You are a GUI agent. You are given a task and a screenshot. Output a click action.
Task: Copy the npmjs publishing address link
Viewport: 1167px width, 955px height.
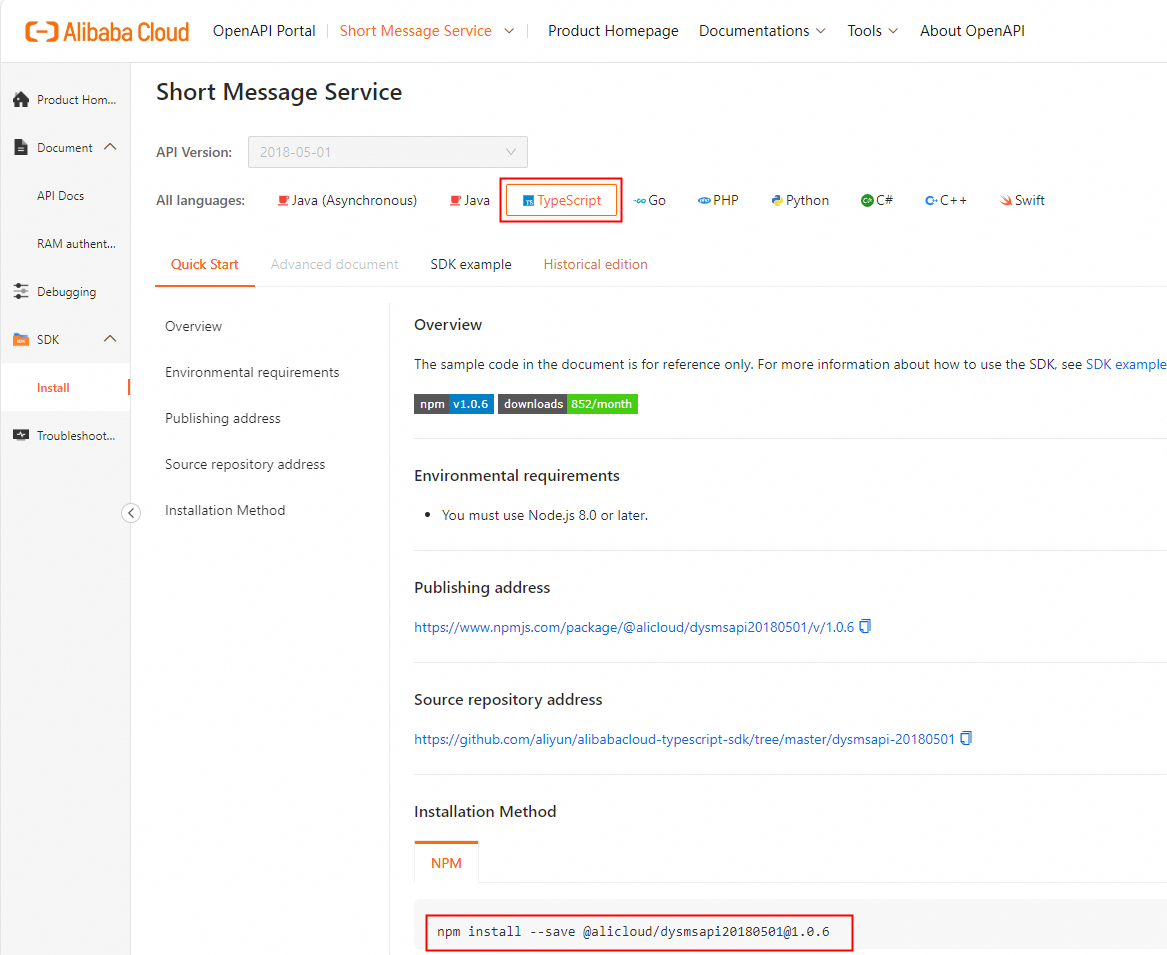point(865,626)
